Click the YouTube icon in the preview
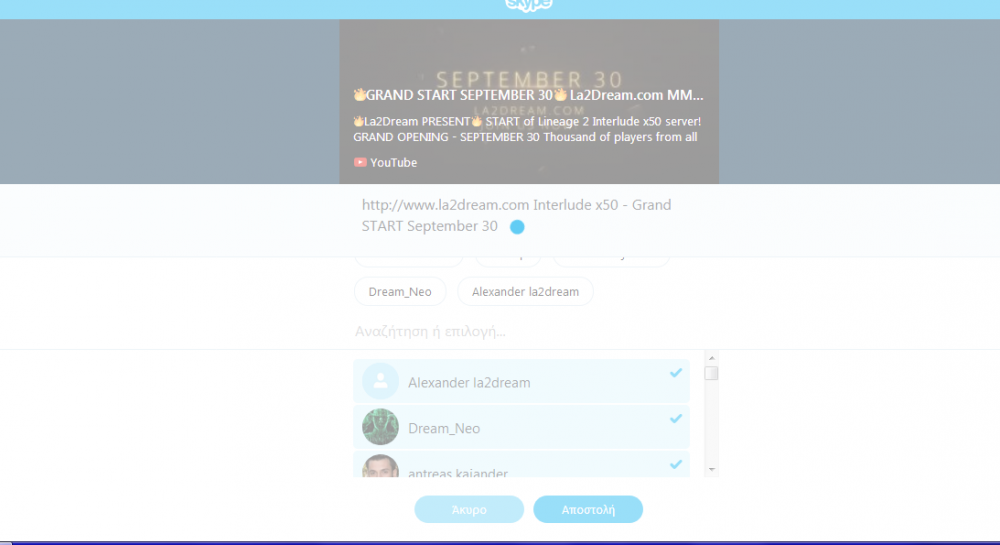This screenshot has height=545, width=1000. point(360,162)
